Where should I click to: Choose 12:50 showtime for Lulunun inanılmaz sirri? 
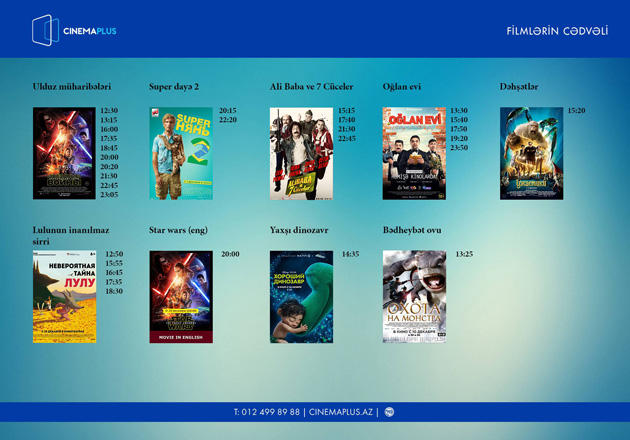coord(114,254)
